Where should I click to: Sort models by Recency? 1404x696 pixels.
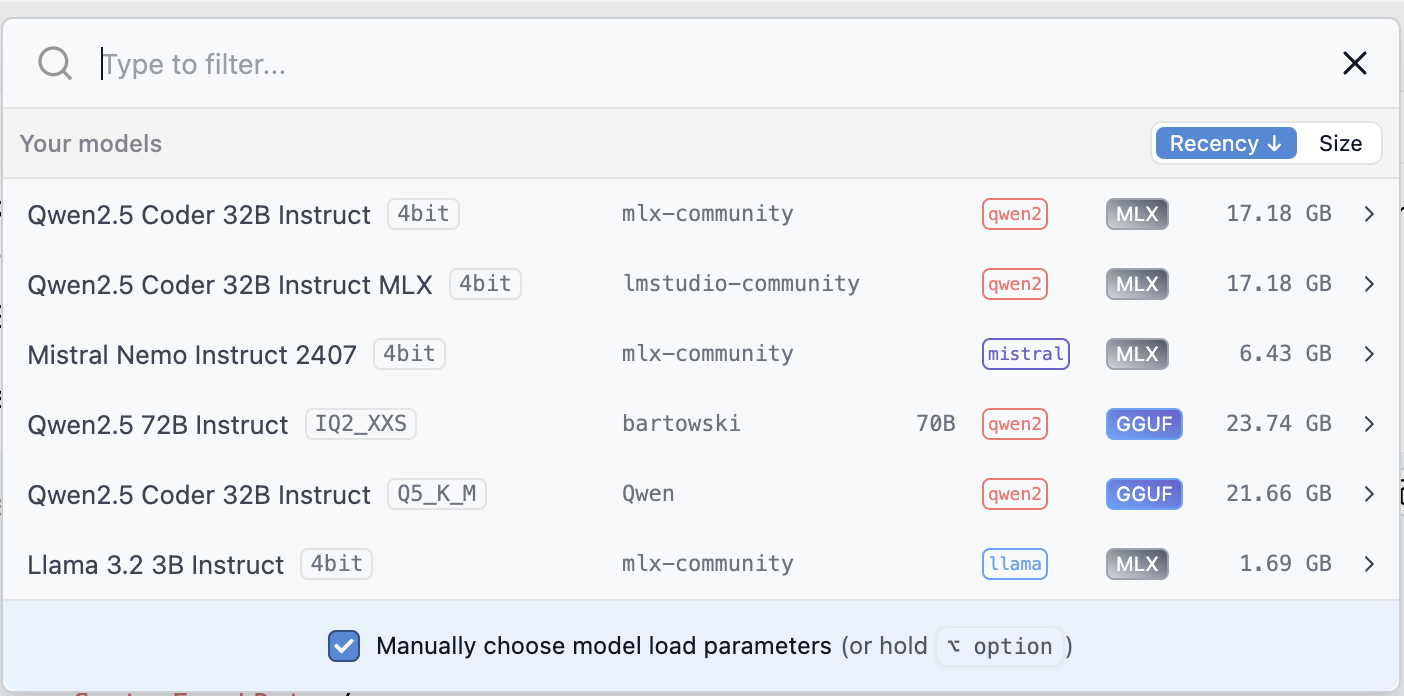(x=1225, y=143)
